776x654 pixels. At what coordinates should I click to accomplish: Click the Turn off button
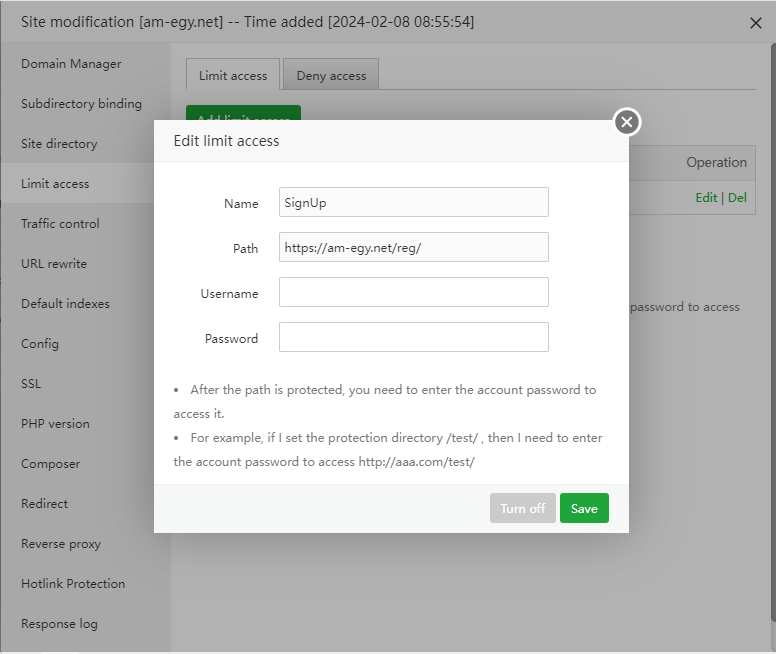pyautogui.click(x=522, y=508)
